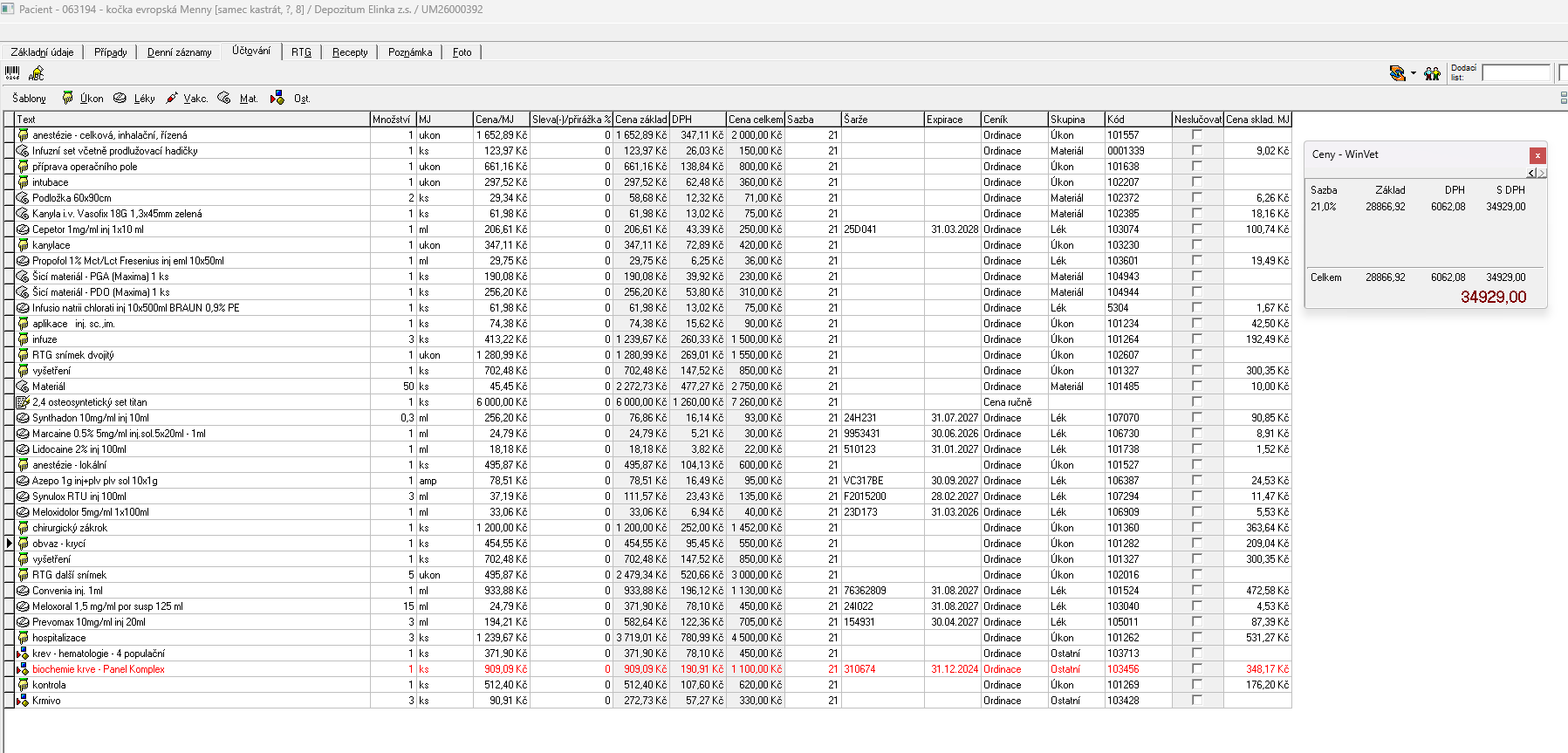Click the two-people icon near Dodací list
Viewport: 1568px width, 753px height.
point(1432,73)
